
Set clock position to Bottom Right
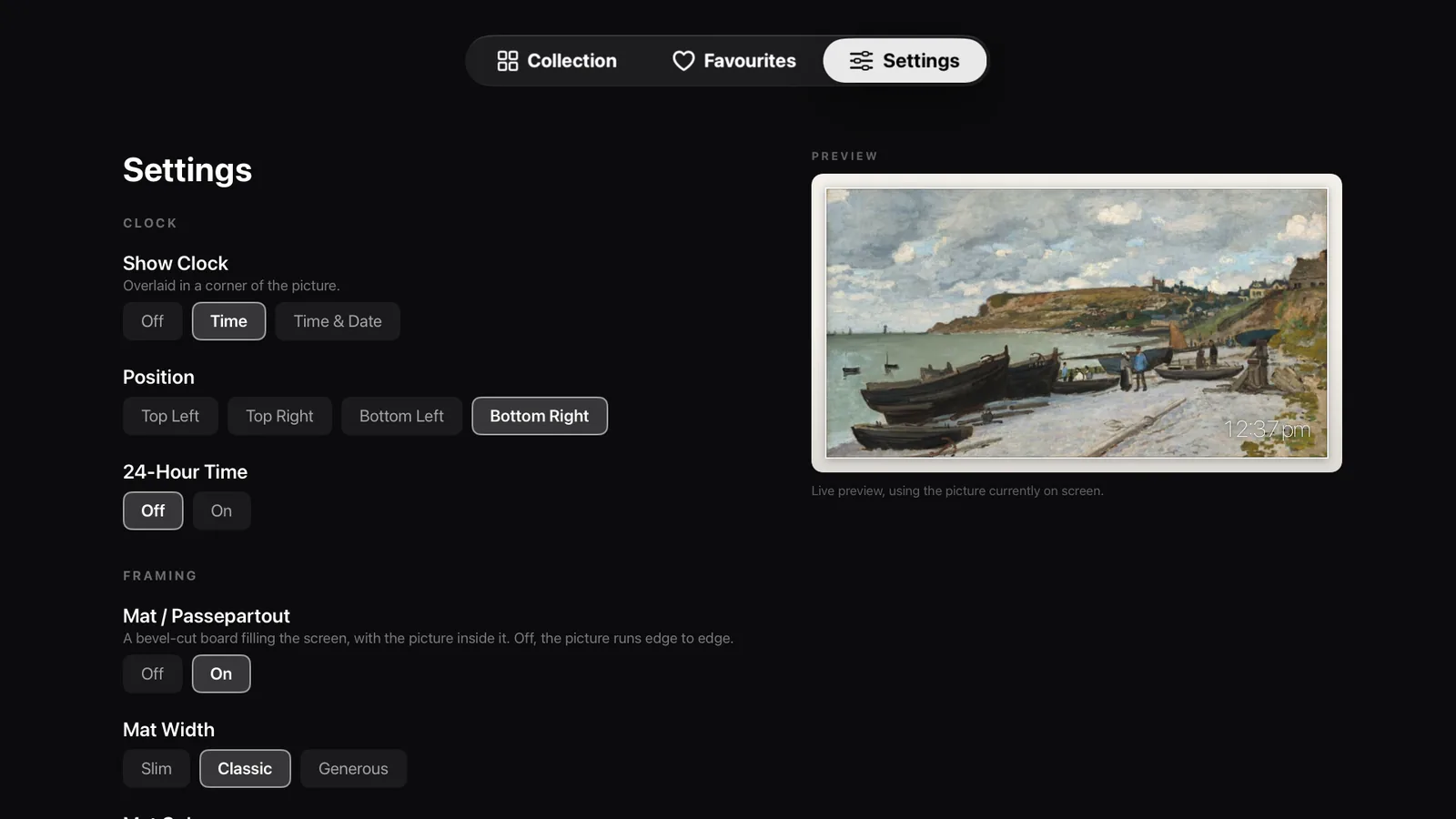(x=540, y=416)
